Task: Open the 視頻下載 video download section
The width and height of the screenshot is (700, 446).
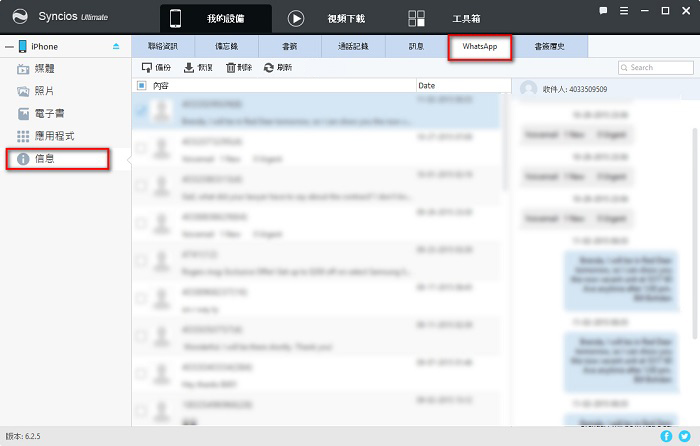Action: click(326, 18)
